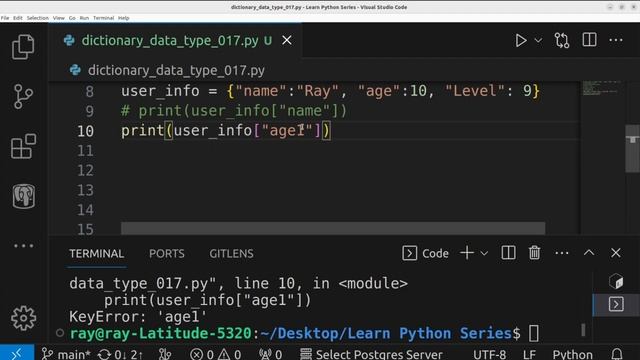Change file encoding UTF-8

coord(489,354)
